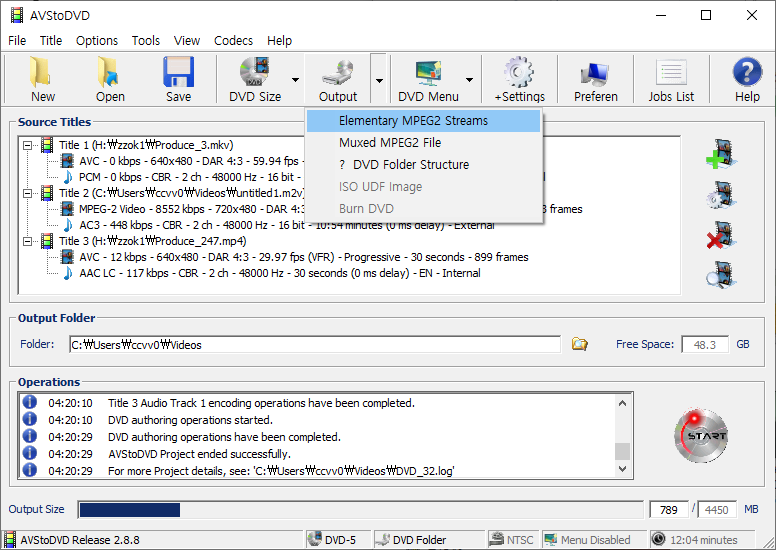Click the Output Size progress bar

[x=360, y=509]
